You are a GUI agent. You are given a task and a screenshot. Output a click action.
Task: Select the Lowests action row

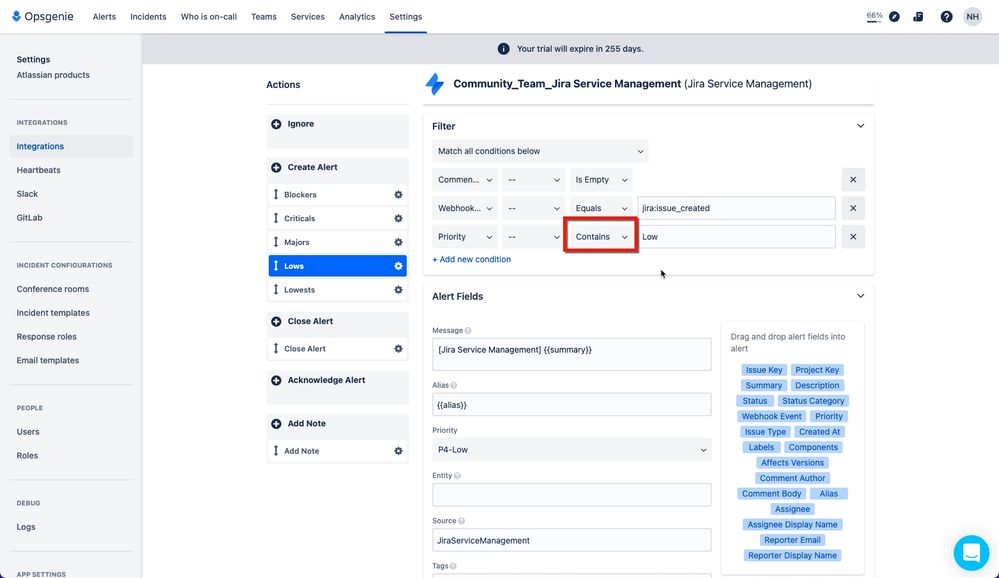[338, 290]
